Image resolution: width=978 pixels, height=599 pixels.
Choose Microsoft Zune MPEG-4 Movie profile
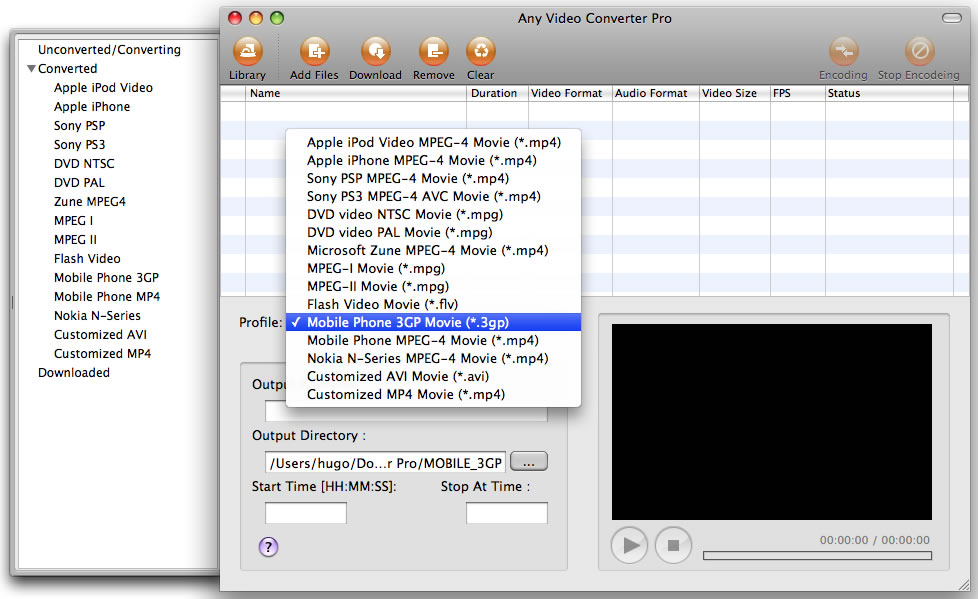pyautogui.click(x=433, y=250)
